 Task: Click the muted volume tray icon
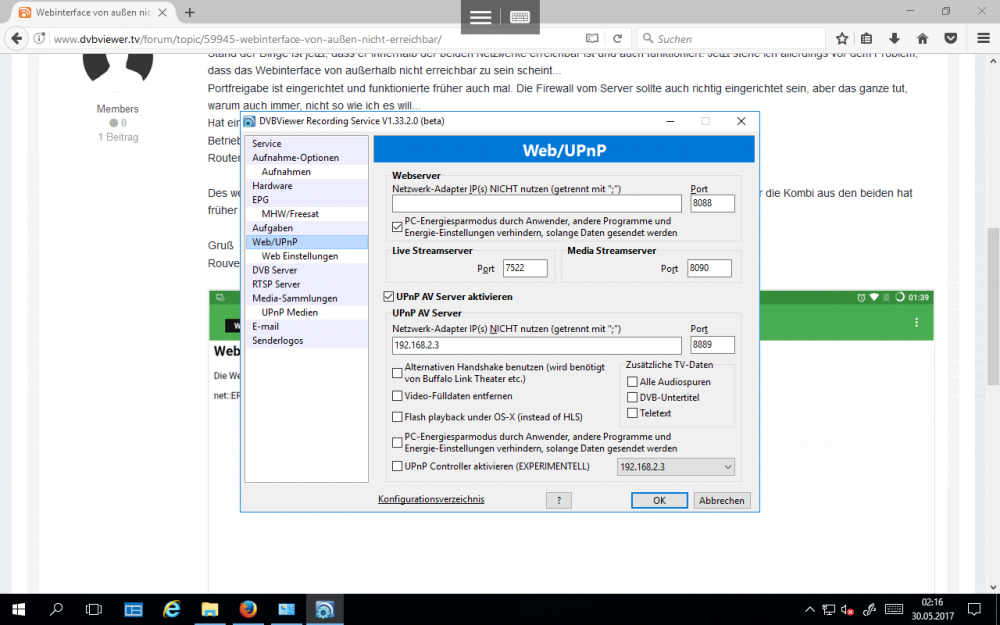click(848, 610)
